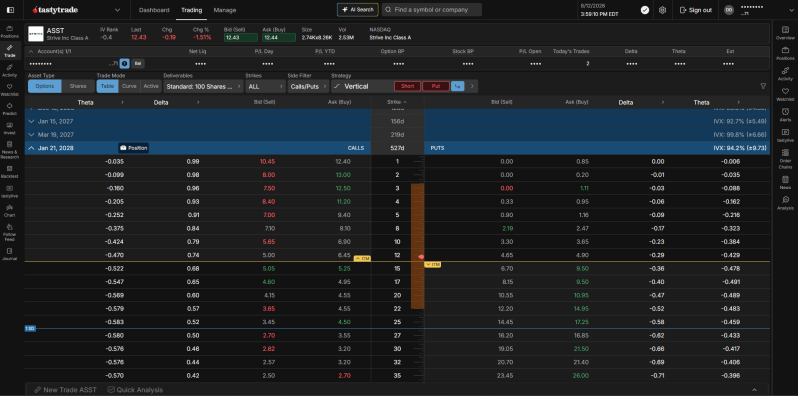798x396 pixels.
Task: Click the red price marker on strike ruler
Action: [x=421, y=257]
